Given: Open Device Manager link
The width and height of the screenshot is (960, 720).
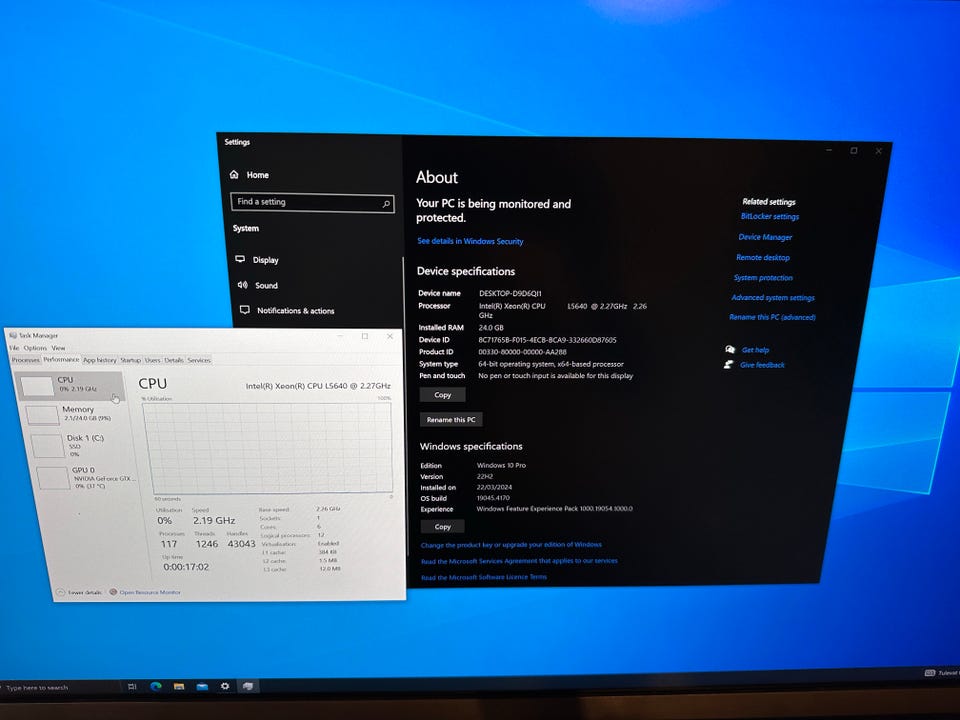Looking at the screenshot, I should coord(765,237).
